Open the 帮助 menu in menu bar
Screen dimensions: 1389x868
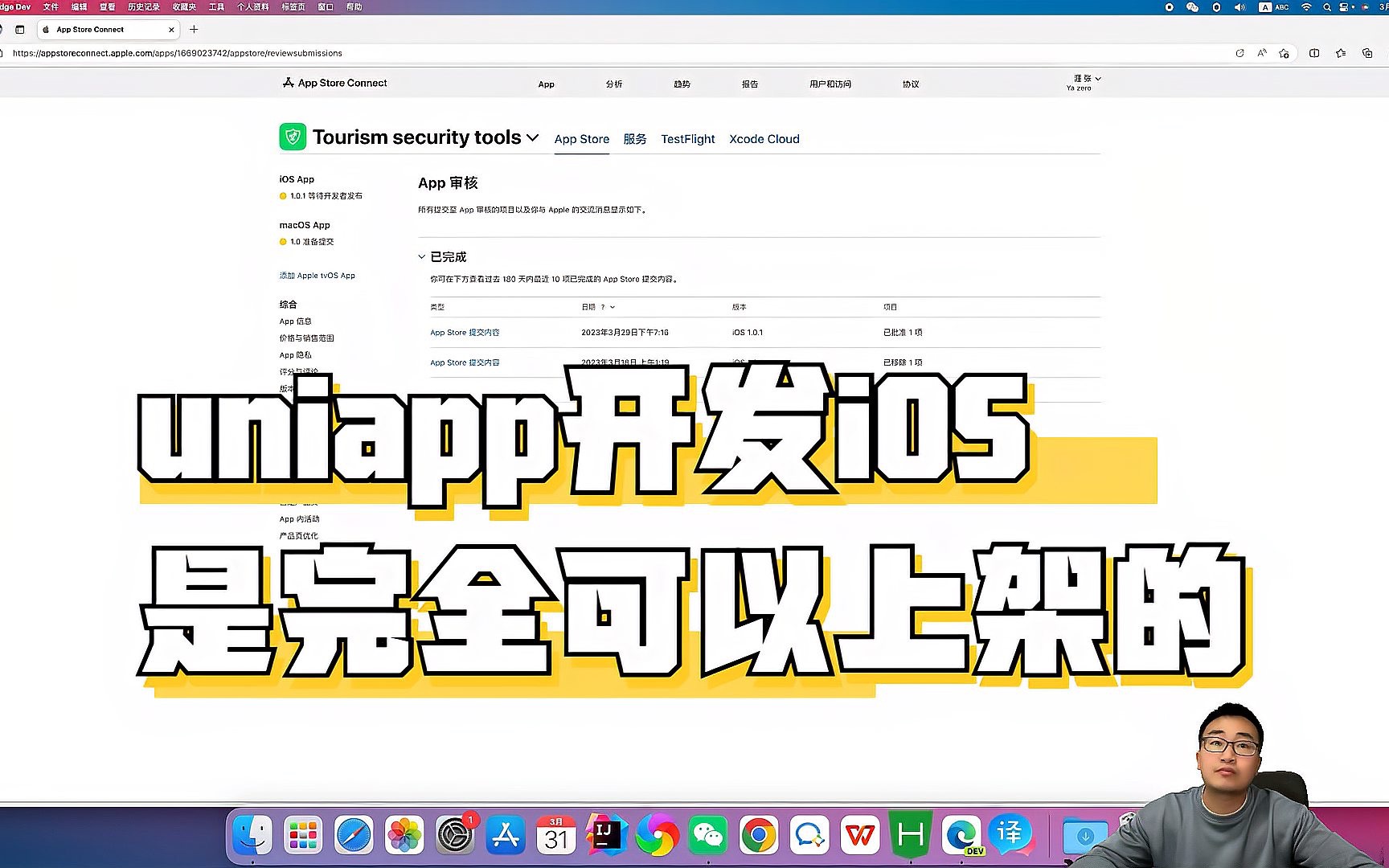(x=354, y=7)
